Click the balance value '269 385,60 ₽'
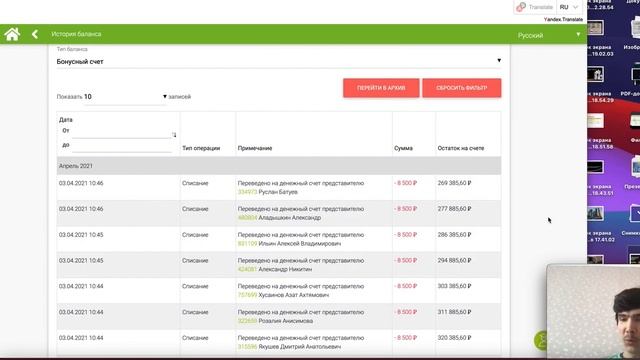The width and height of the screenshot is (640, 360). 454,183
